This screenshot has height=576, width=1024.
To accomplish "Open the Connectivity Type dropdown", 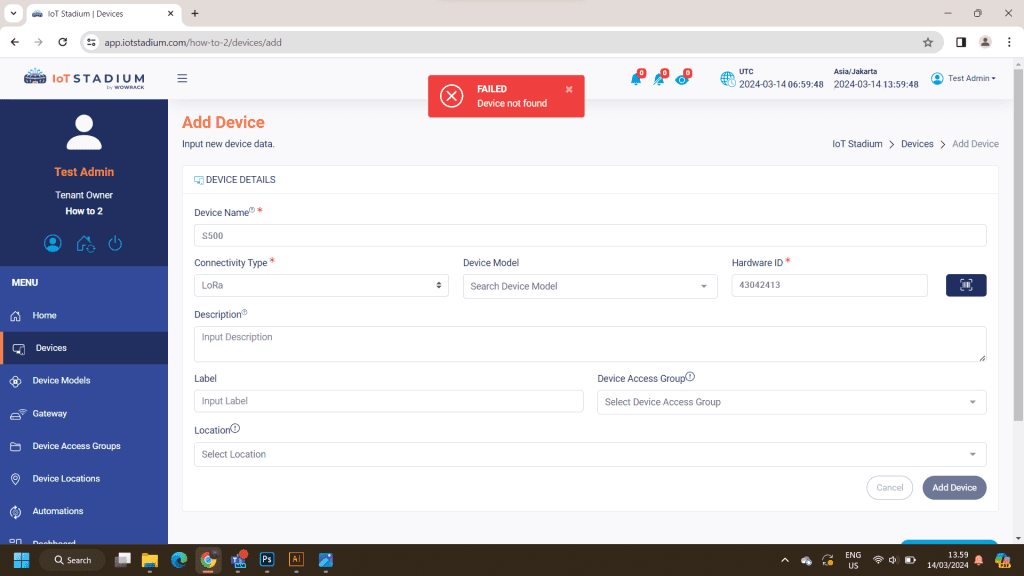I will (x=321, y=285).
